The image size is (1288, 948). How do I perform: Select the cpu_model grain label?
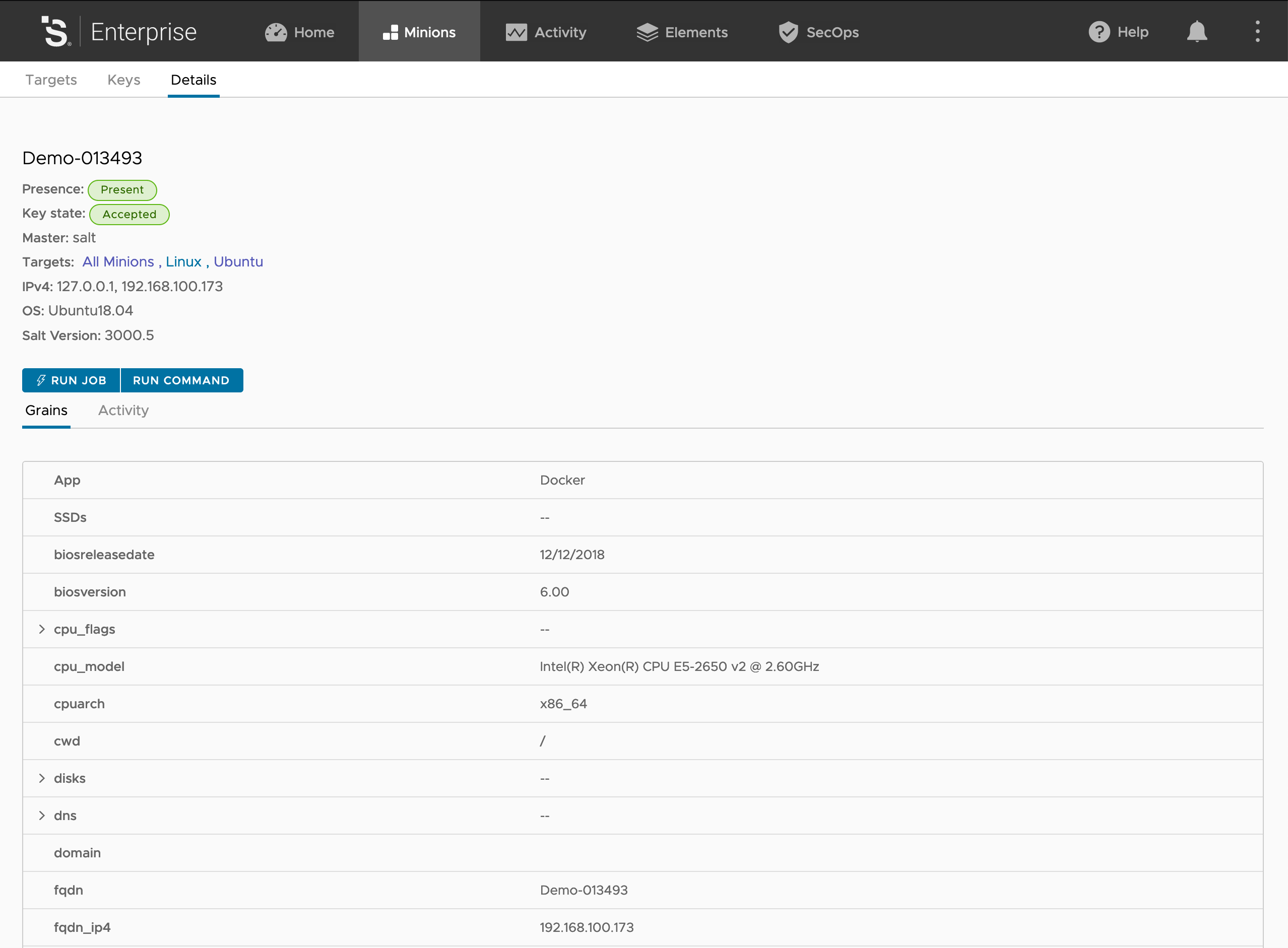89,667
